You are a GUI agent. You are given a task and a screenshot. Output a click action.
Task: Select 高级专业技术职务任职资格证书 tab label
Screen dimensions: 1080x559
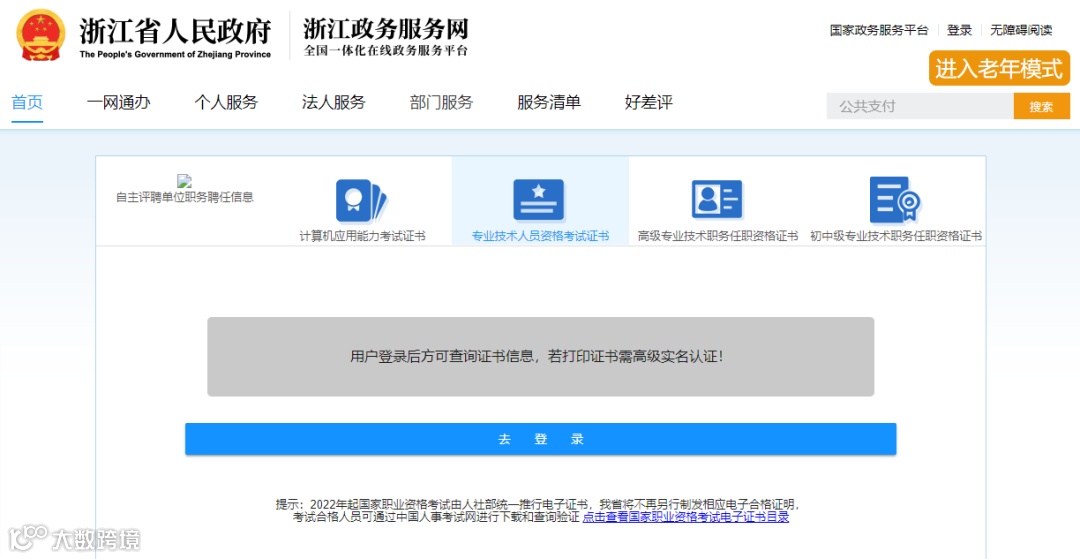click(718, 236)
